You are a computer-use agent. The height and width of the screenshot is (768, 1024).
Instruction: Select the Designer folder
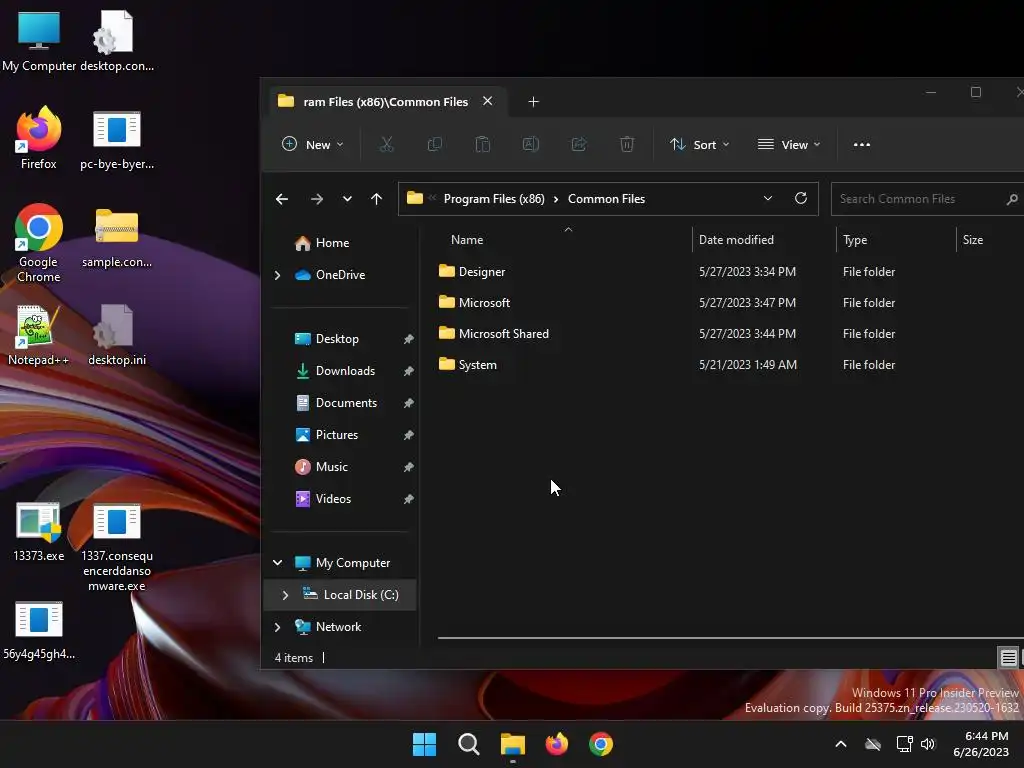[x=481, y=272]
